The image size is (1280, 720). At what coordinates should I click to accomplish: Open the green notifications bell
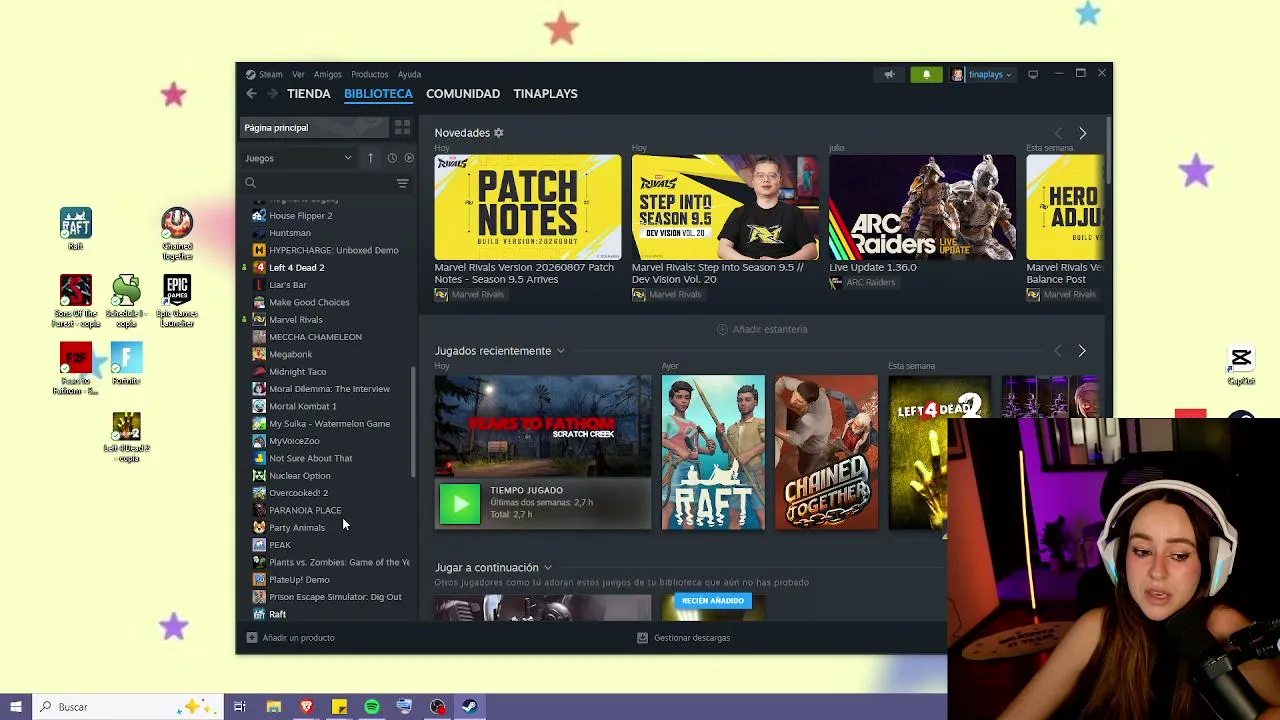926,74
